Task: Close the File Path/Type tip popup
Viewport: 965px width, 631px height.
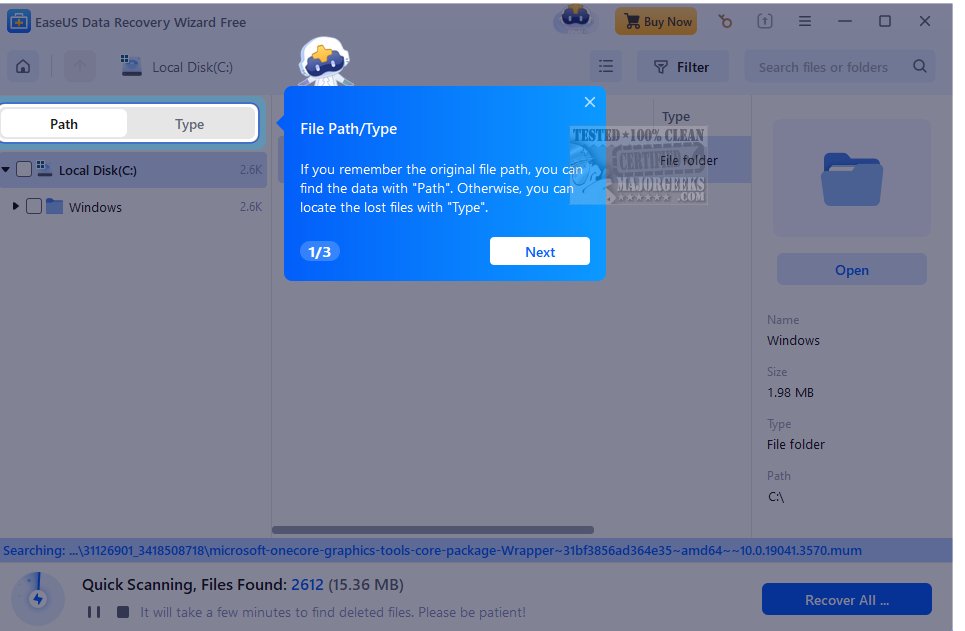Action: pyautogui.click(x=590, y=102)
